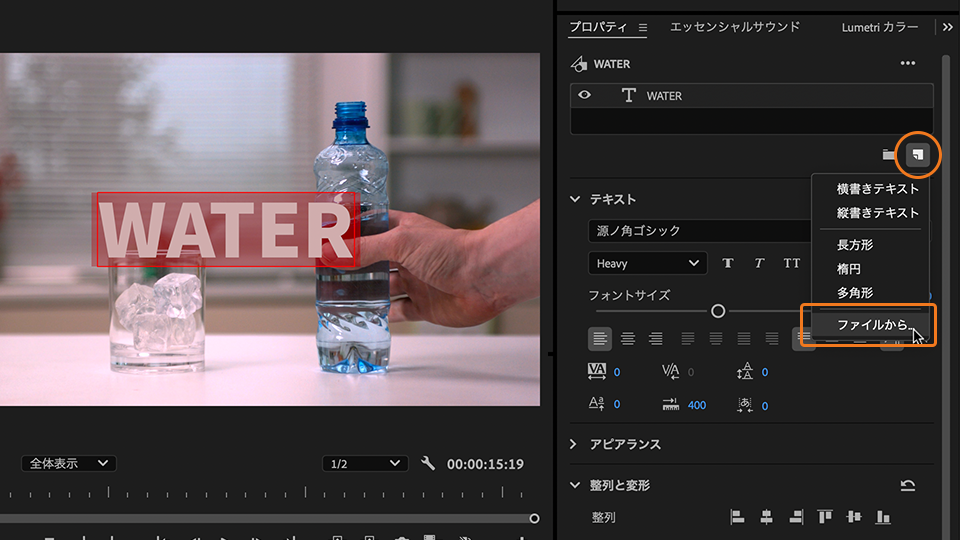Click the WATER graphic icon in the header
This screenshot has width=960, height=540.
[x=579, y=64]
